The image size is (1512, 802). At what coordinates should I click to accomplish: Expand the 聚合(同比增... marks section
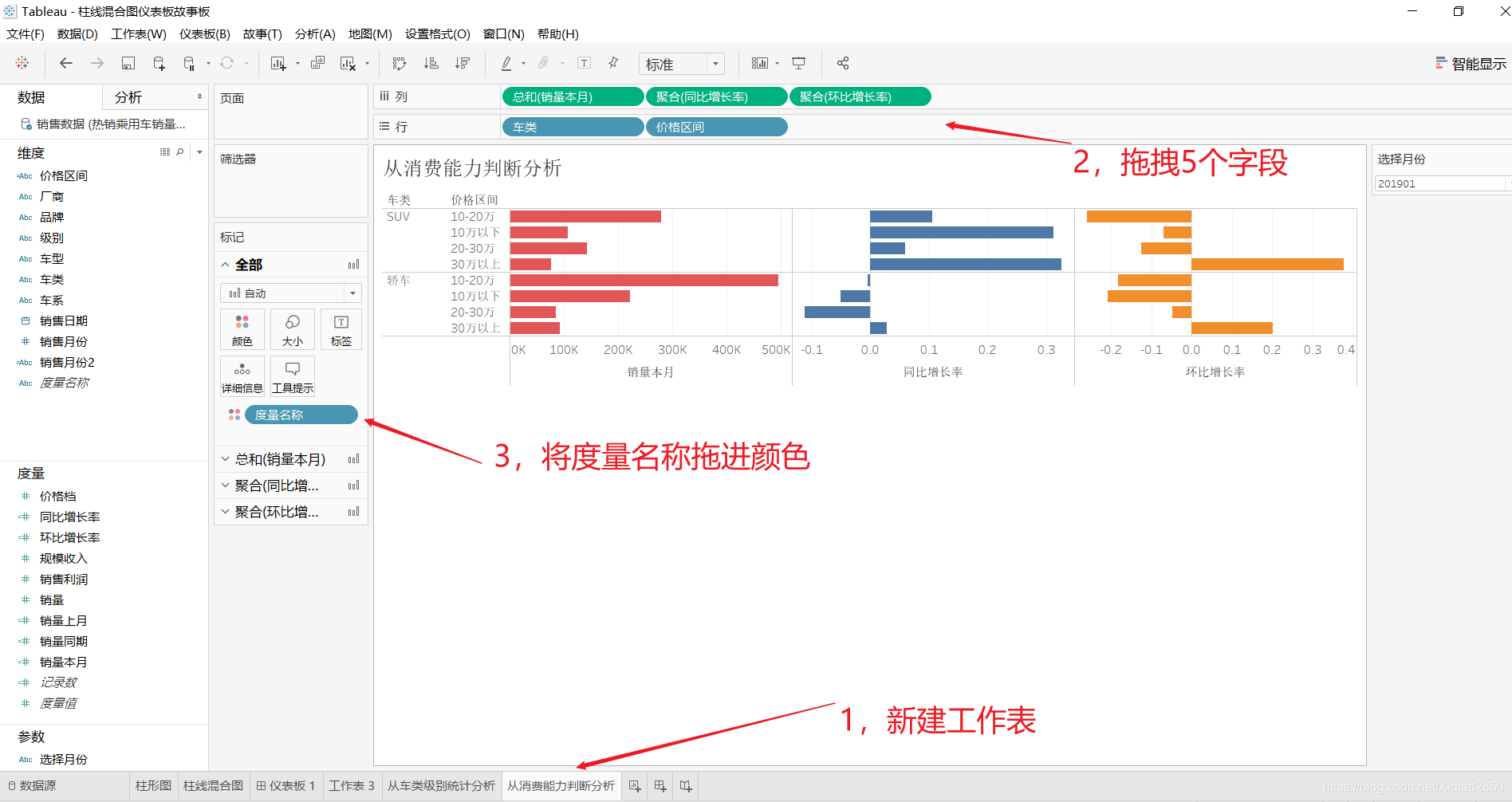(x=226, y=486)
